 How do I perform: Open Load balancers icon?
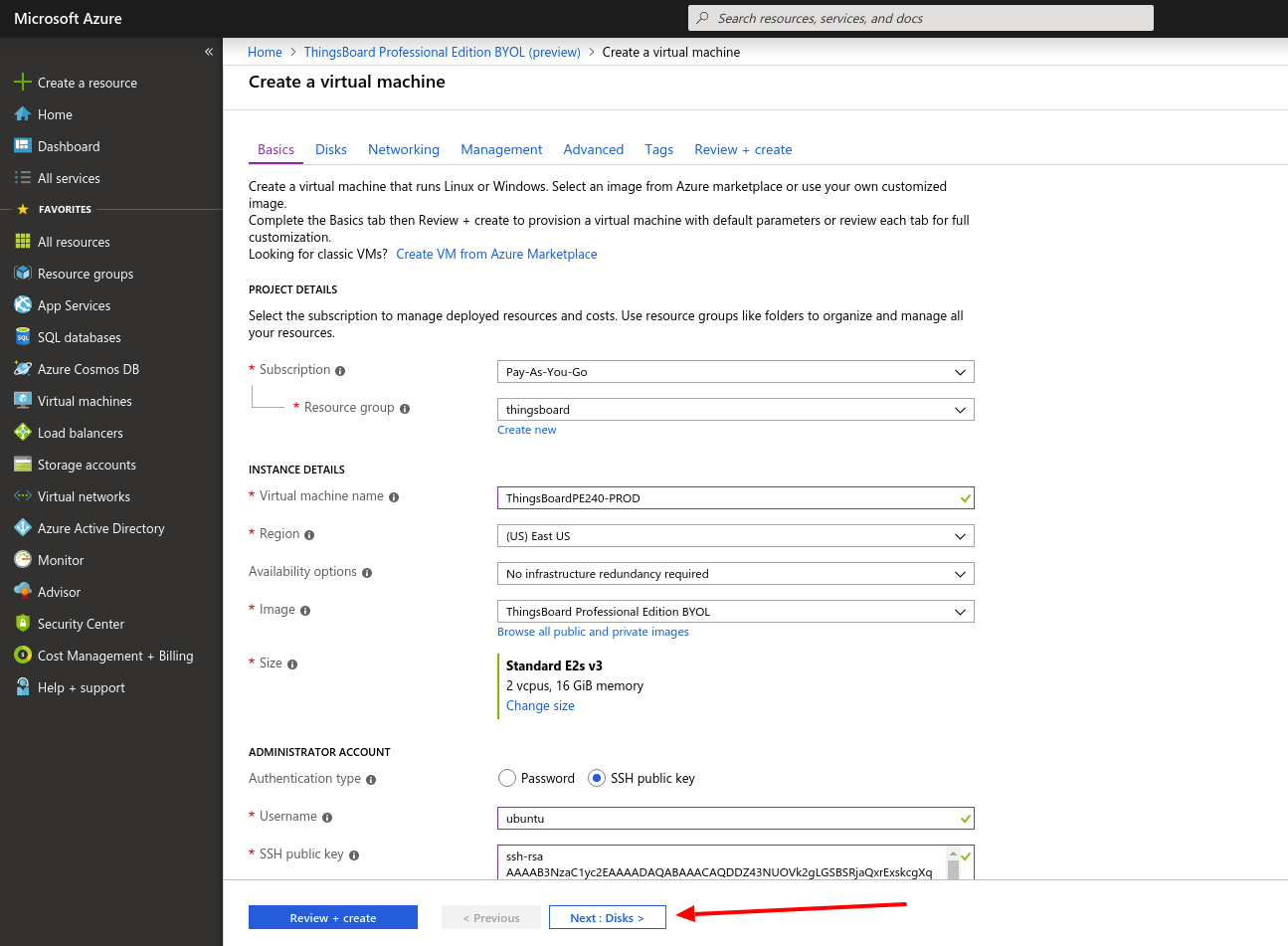22,433
